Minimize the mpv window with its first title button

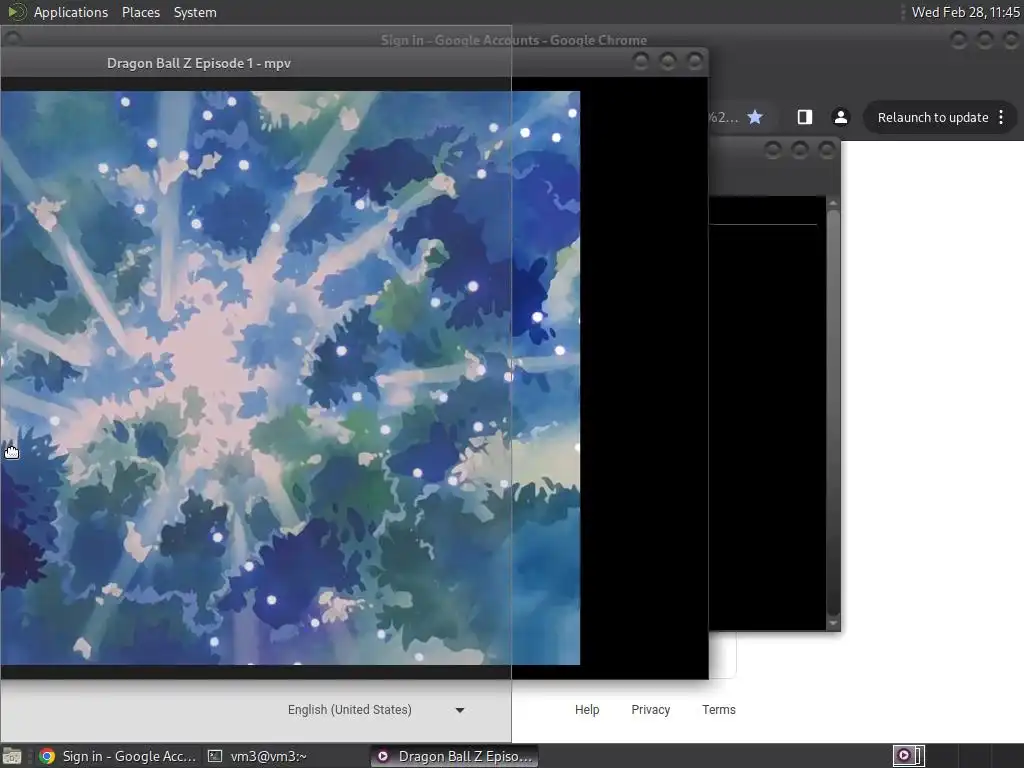pos(641,61)
